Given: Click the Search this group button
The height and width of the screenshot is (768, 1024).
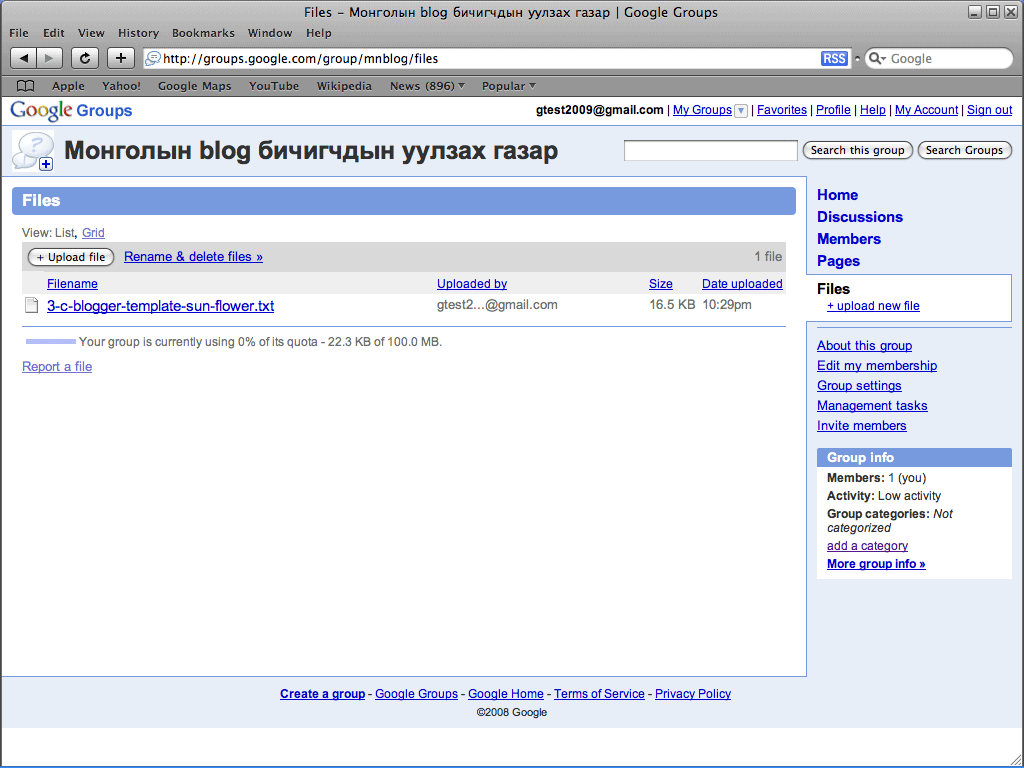Looking at the screenshot, I should pyautogui.click(x=857, y=150).
